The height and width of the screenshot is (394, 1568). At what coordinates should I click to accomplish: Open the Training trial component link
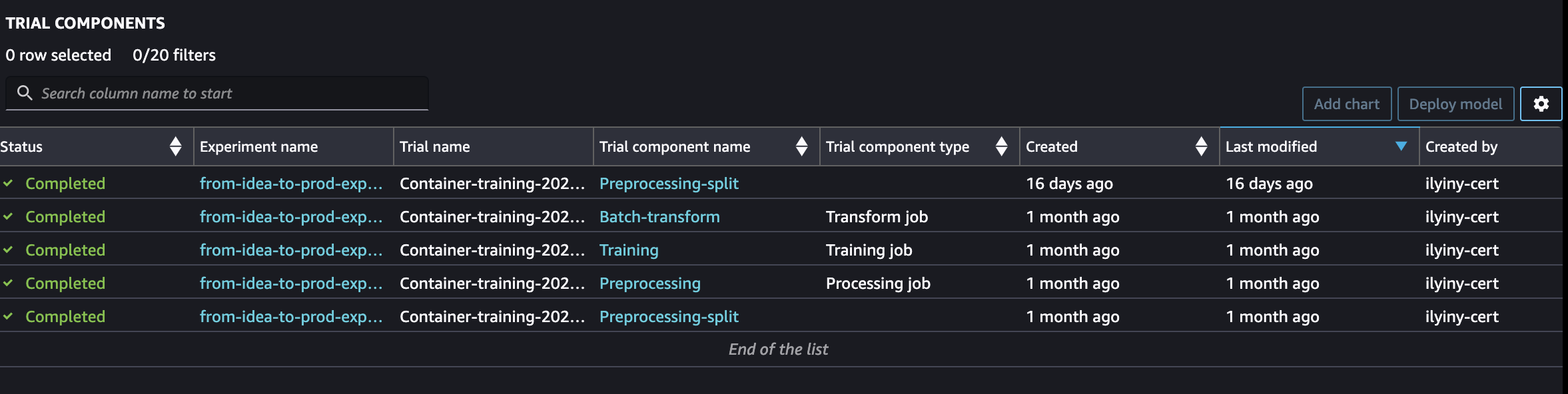[629, 250]
